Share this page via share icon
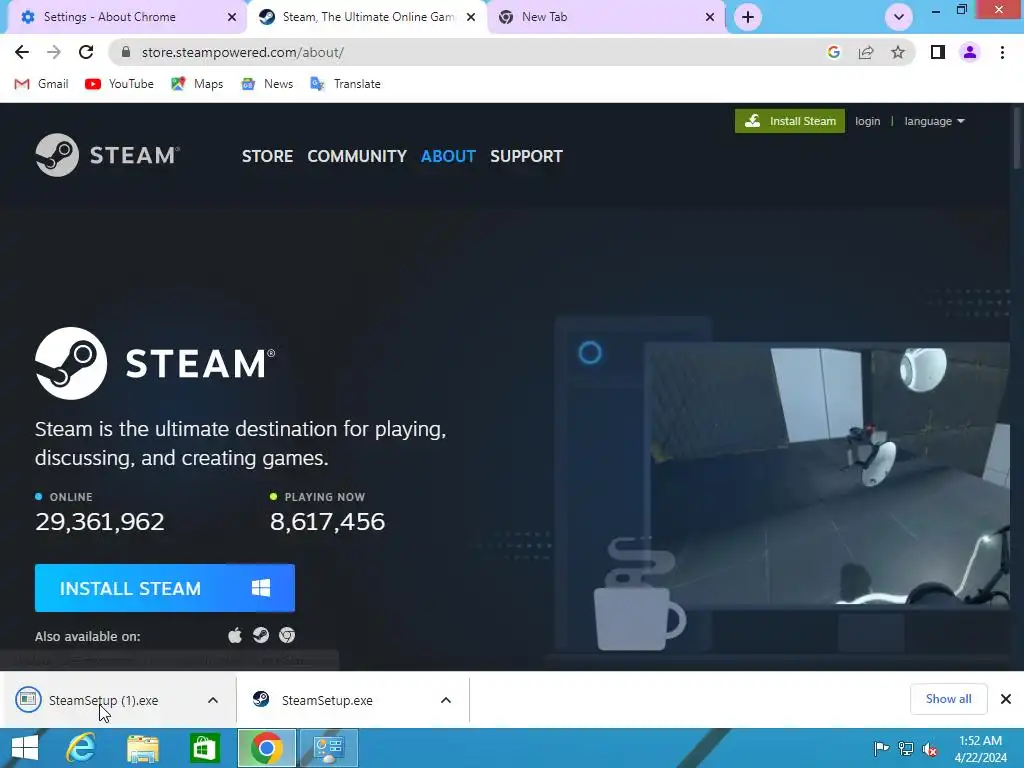This screenshot has height=768, width=1024. pos(866,52)
